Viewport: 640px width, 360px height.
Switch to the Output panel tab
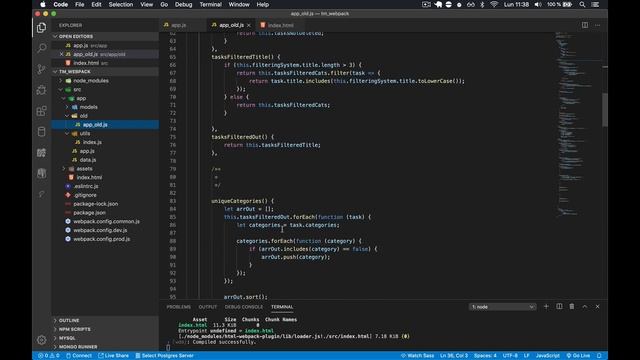click(208, 307)
